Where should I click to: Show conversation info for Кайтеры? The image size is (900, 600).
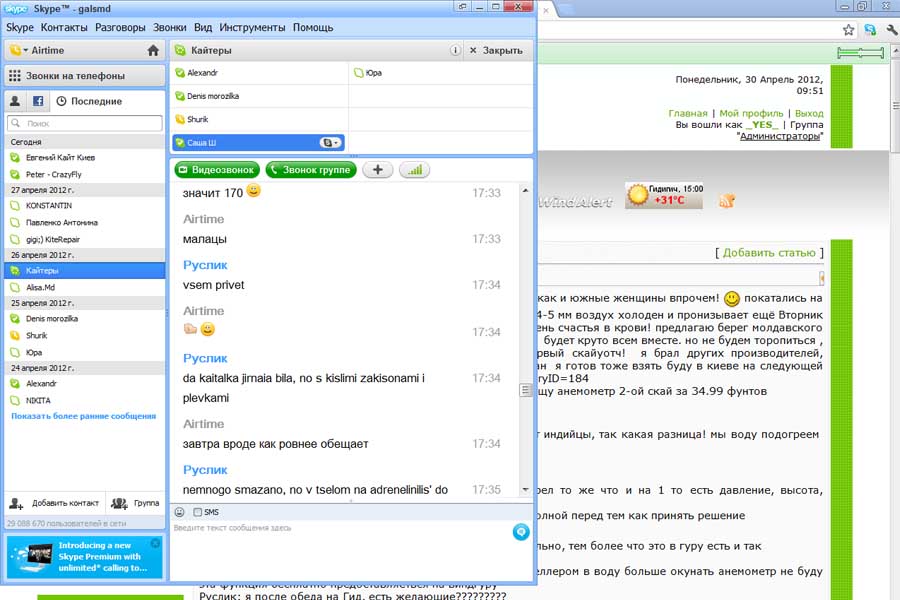455,51
